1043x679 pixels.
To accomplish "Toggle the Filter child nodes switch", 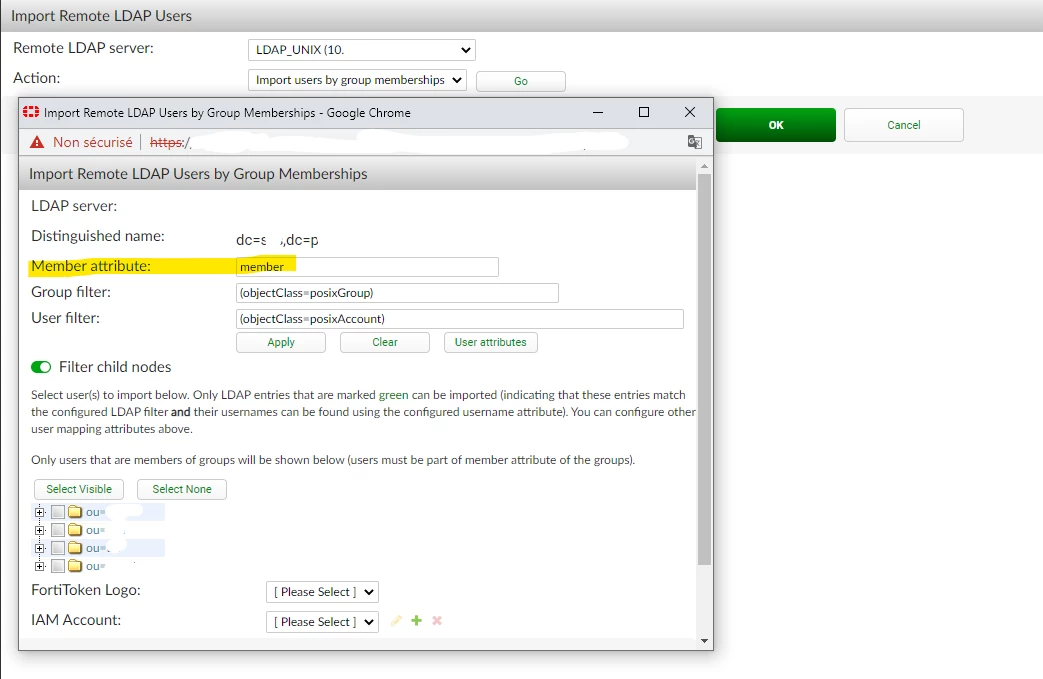I will (x=41, y=367).
